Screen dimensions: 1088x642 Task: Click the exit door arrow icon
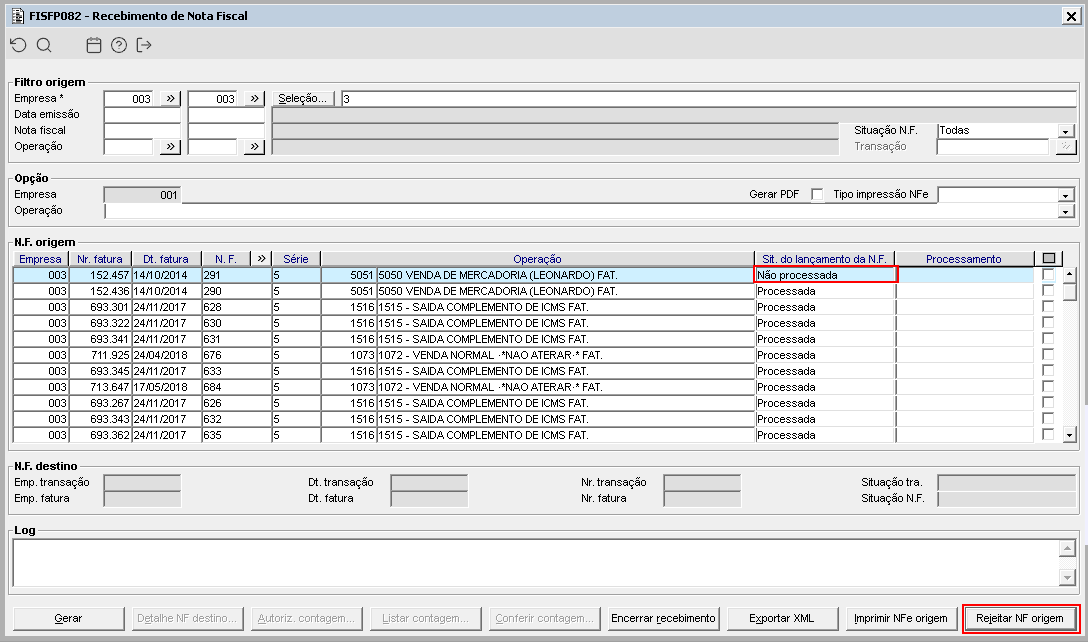144,45
